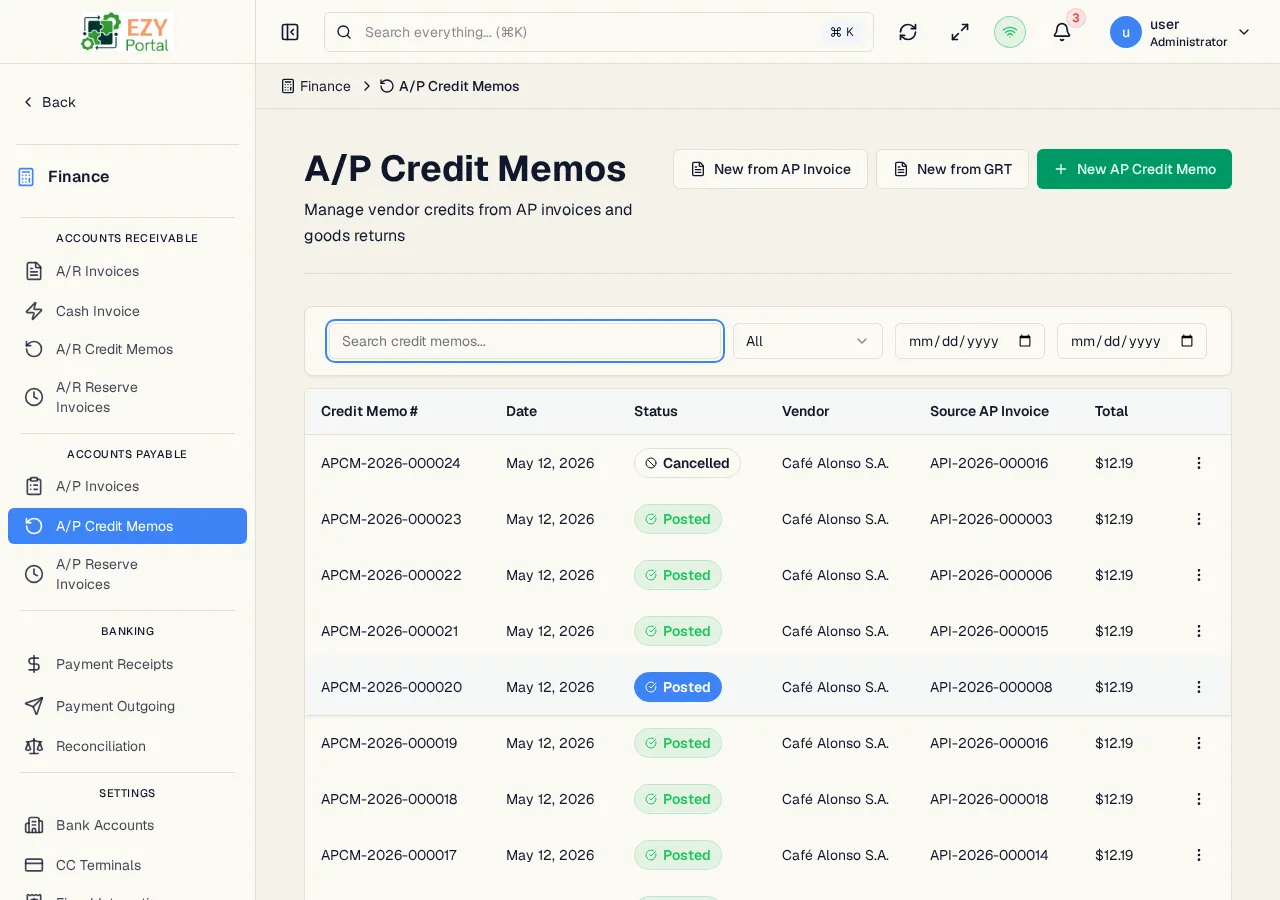The image size is (1280, 900).
Task: Click the Finance calculator icon in the sidebar header
Action: coord(26,177)
